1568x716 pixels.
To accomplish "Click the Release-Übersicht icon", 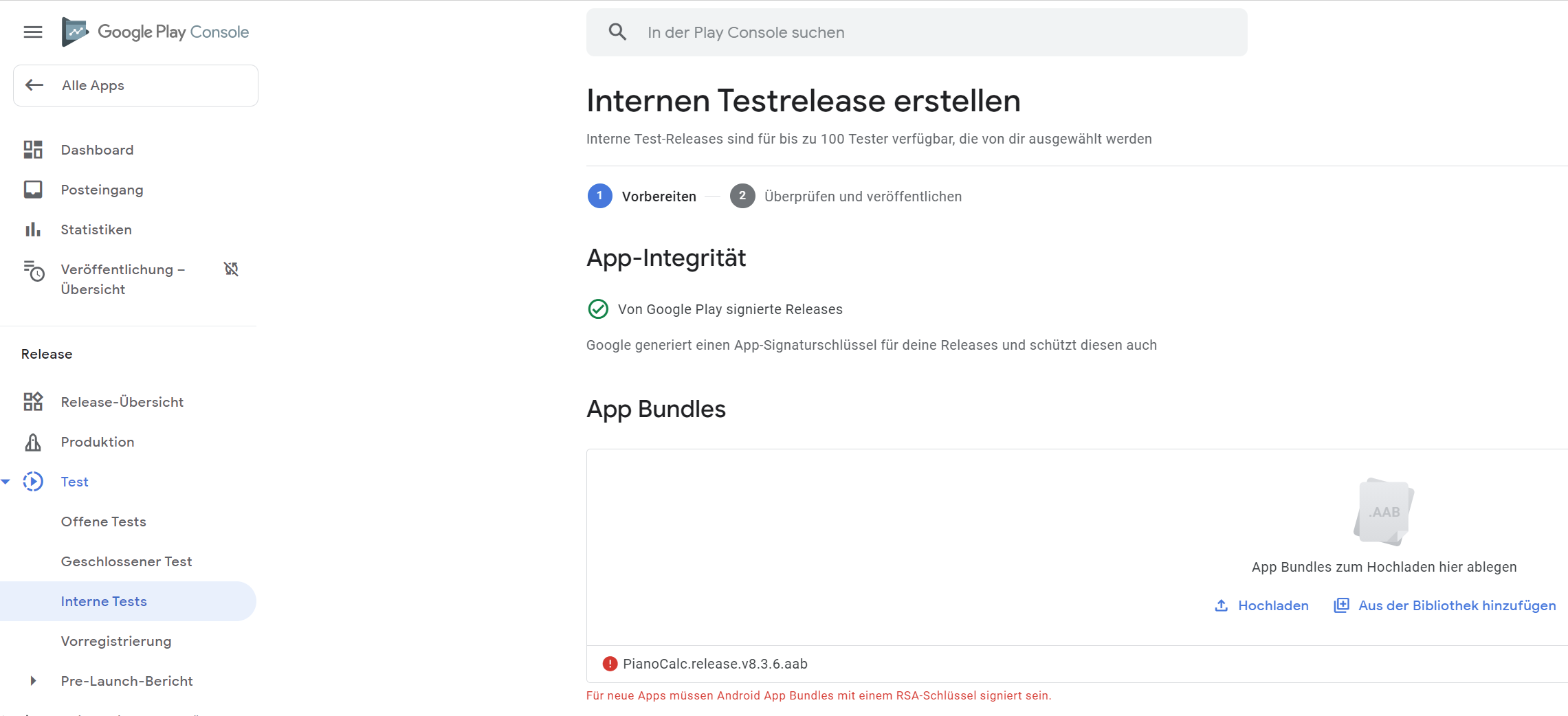I will pos(33,402).
